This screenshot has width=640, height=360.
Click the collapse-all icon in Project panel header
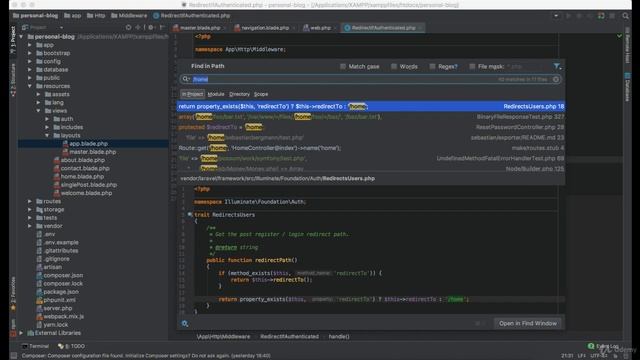139,27
